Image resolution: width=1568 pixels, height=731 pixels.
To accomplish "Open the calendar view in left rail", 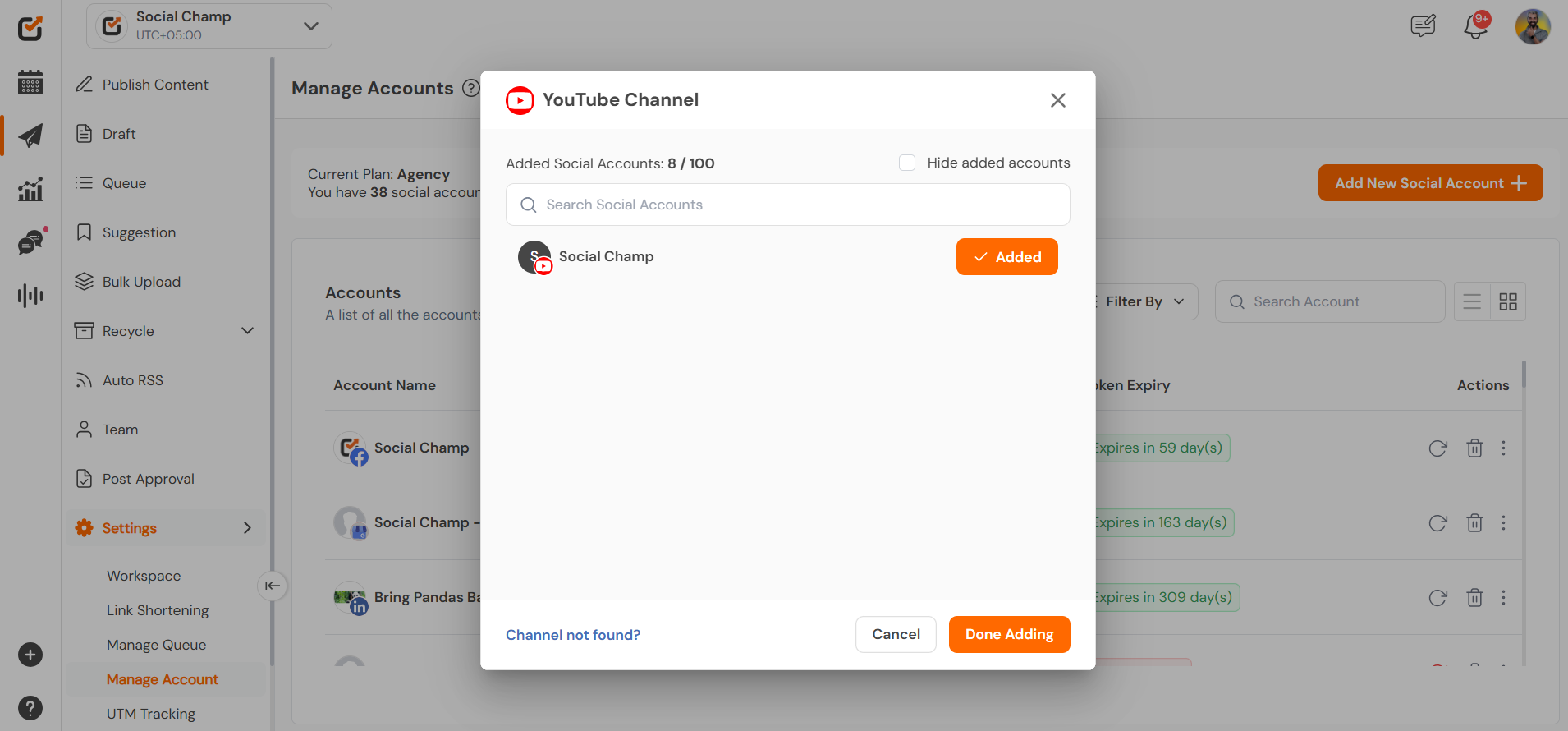I will pos(30,82).
